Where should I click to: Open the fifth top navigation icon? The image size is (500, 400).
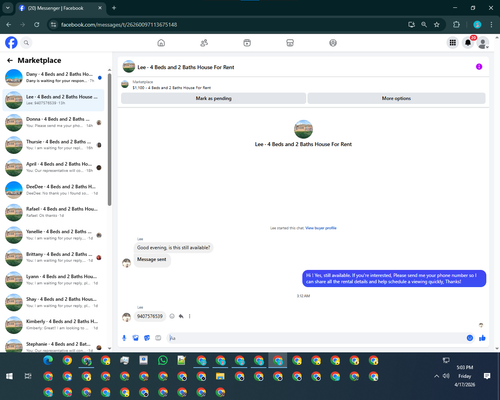pos(333,43)
